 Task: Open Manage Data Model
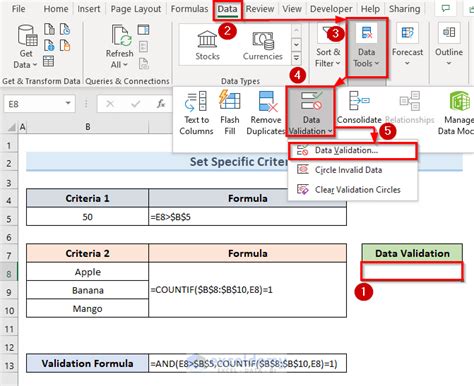[x=457, y=113]
